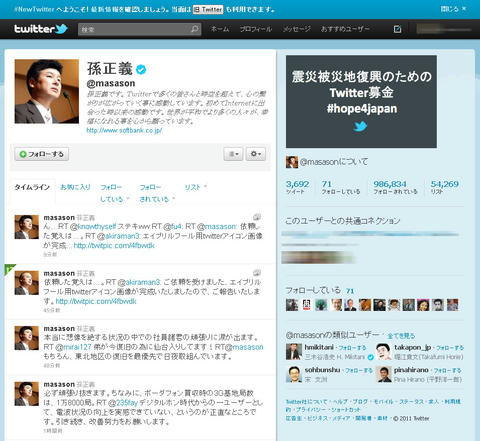Click the reply icon on second tweet

click(x=257, y=273)
